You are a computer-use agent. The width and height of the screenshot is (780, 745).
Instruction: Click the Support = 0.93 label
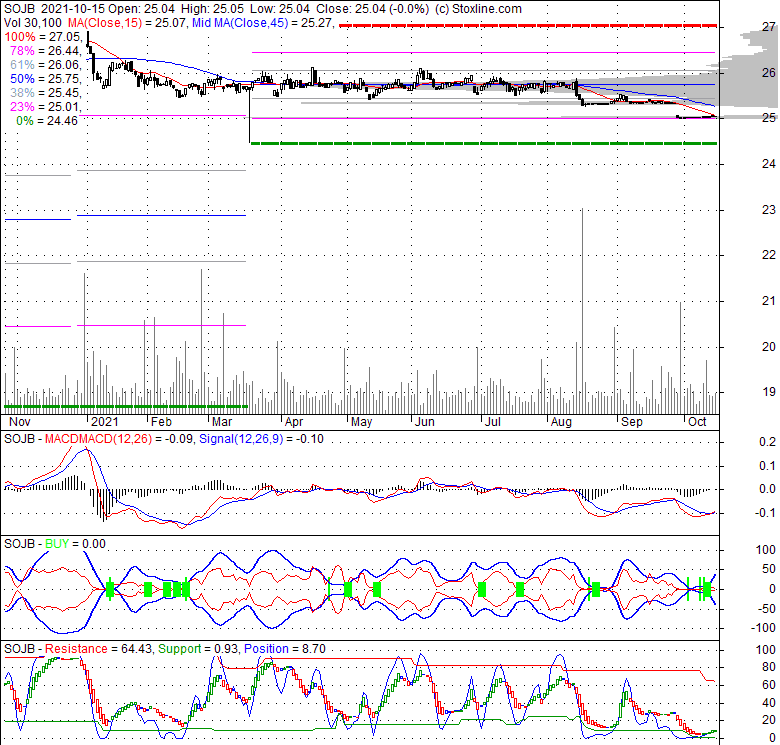[x=197, y=649]
